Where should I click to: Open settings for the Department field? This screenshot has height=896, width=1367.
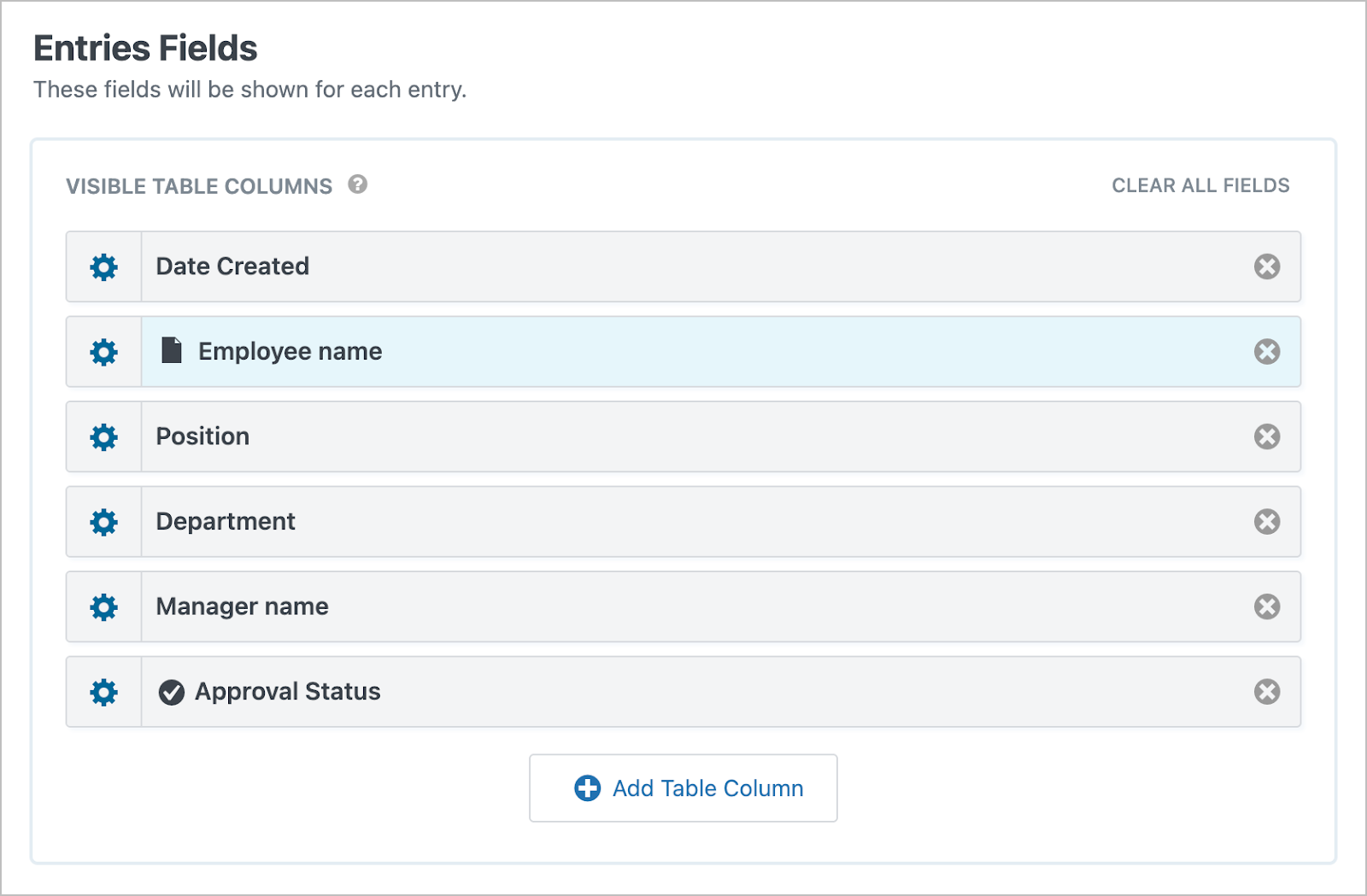coord(103,521)
